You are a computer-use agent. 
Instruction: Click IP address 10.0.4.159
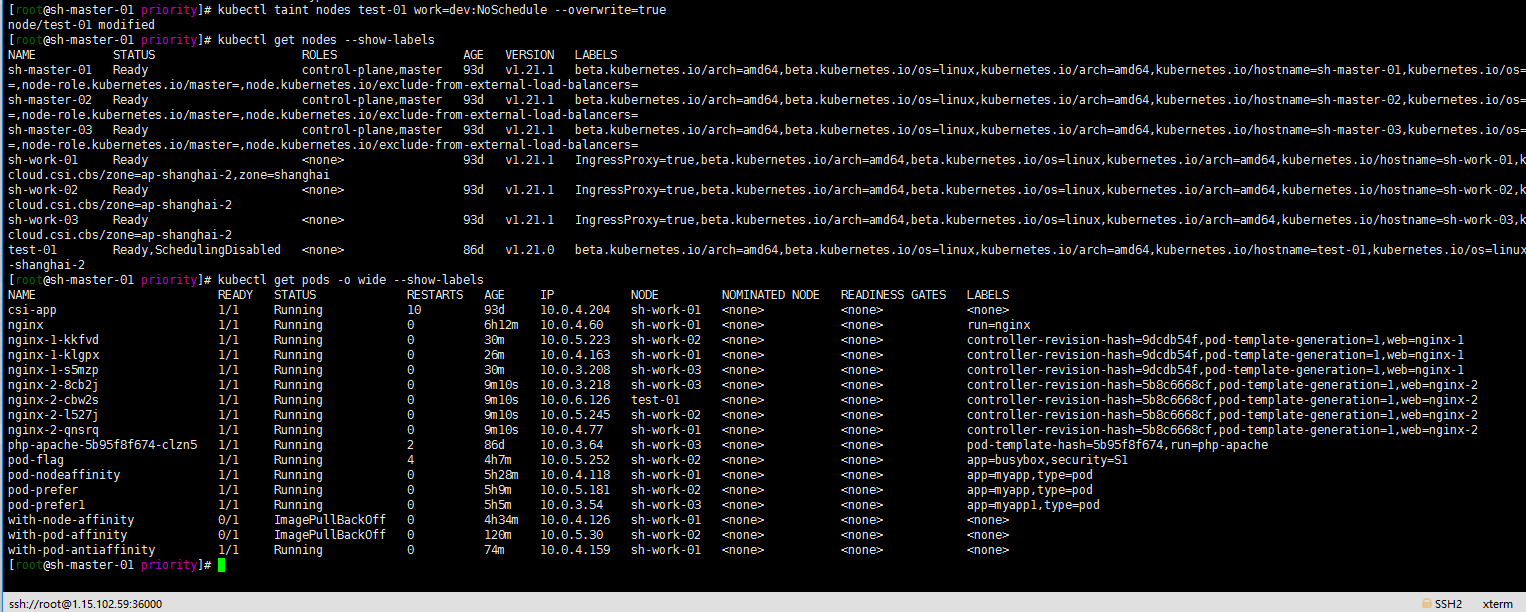coord(575,549)
